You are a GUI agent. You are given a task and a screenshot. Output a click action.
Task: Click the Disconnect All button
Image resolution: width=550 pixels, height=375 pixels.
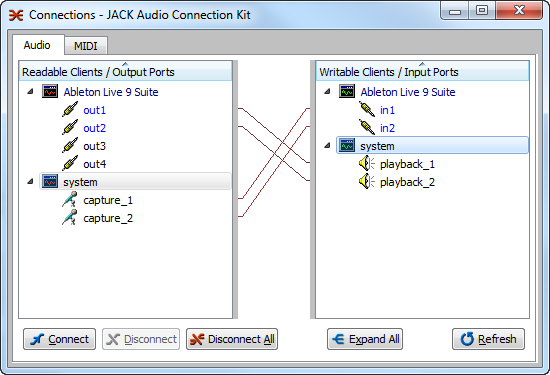pos(232,339)
